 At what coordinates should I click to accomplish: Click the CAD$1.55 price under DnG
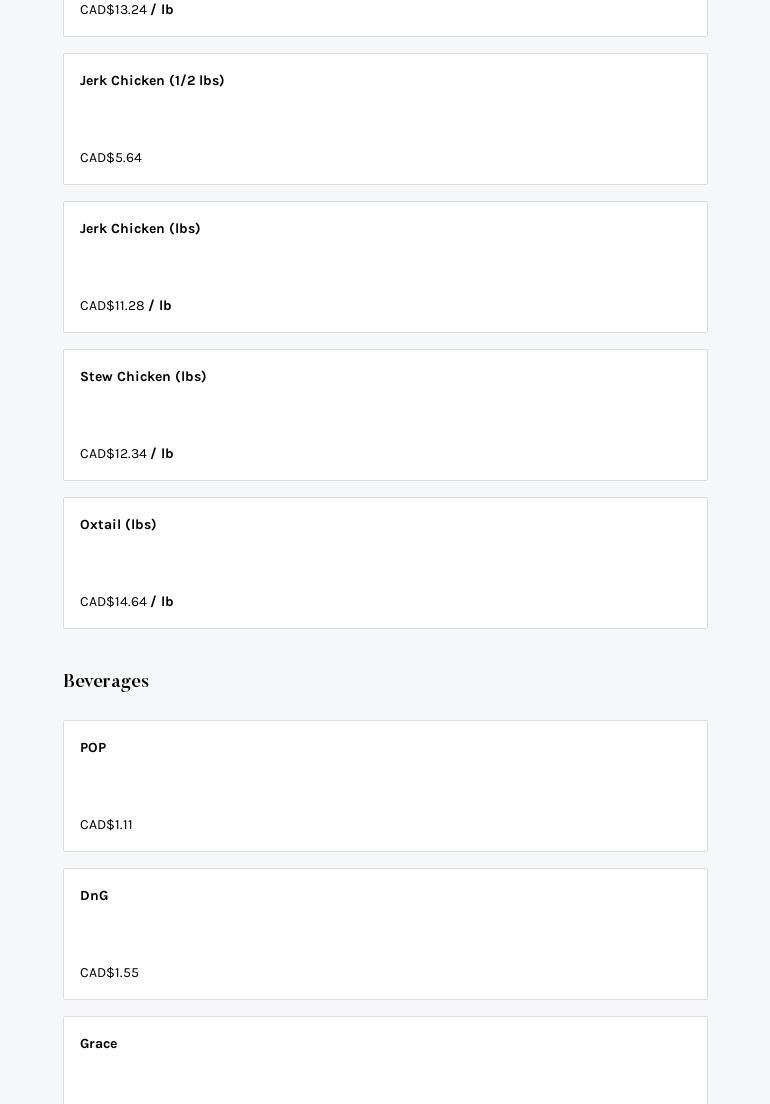click(x=109, y=973)
